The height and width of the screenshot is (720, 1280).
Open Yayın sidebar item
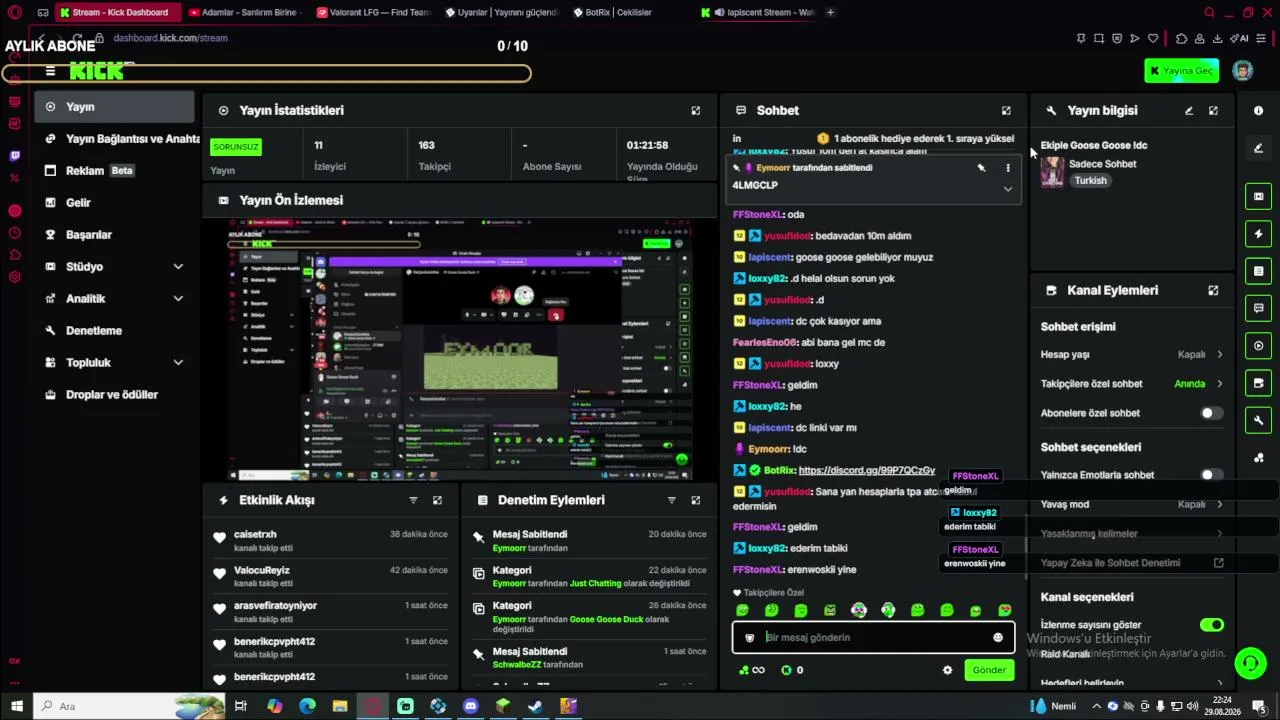[115, 107]
